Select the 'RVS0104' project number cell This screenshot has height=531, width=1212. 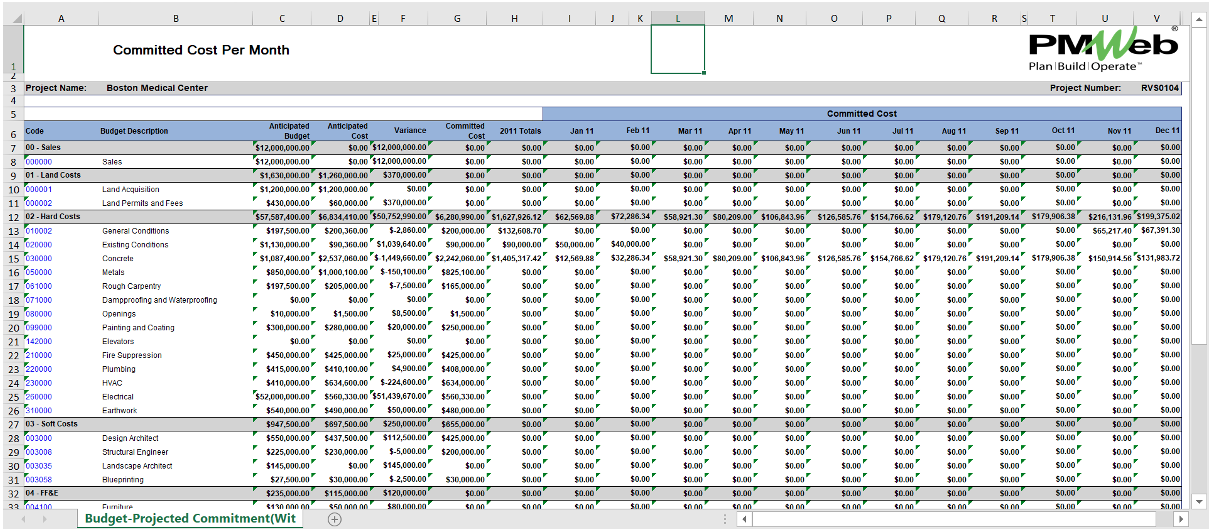pos(1160,88)
